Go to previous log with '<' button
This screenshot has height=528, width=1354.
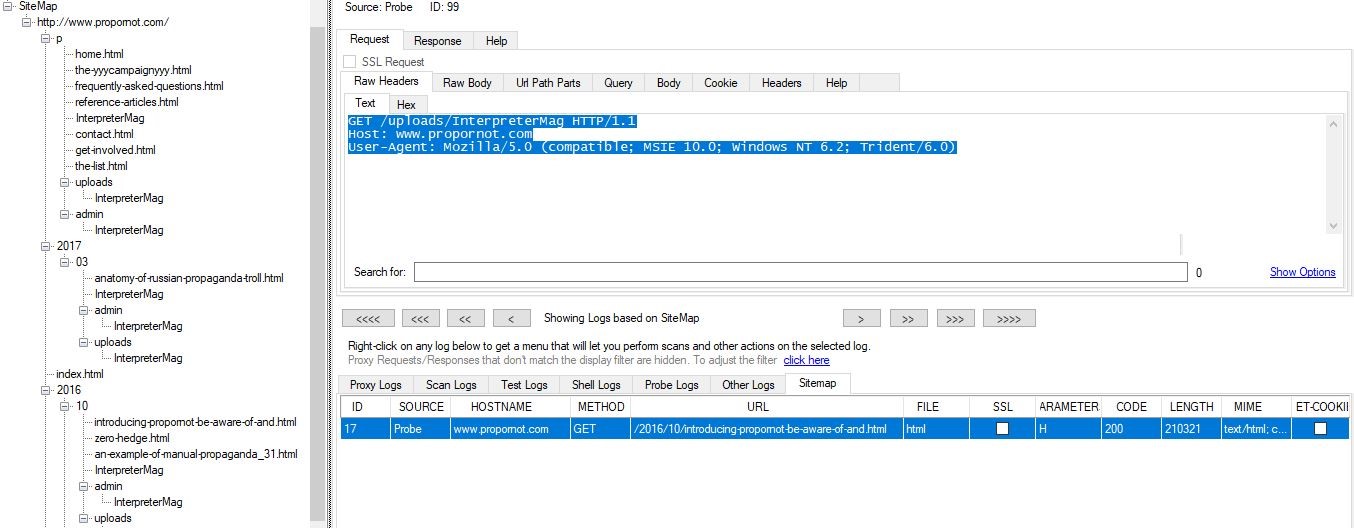pos(512,319)
